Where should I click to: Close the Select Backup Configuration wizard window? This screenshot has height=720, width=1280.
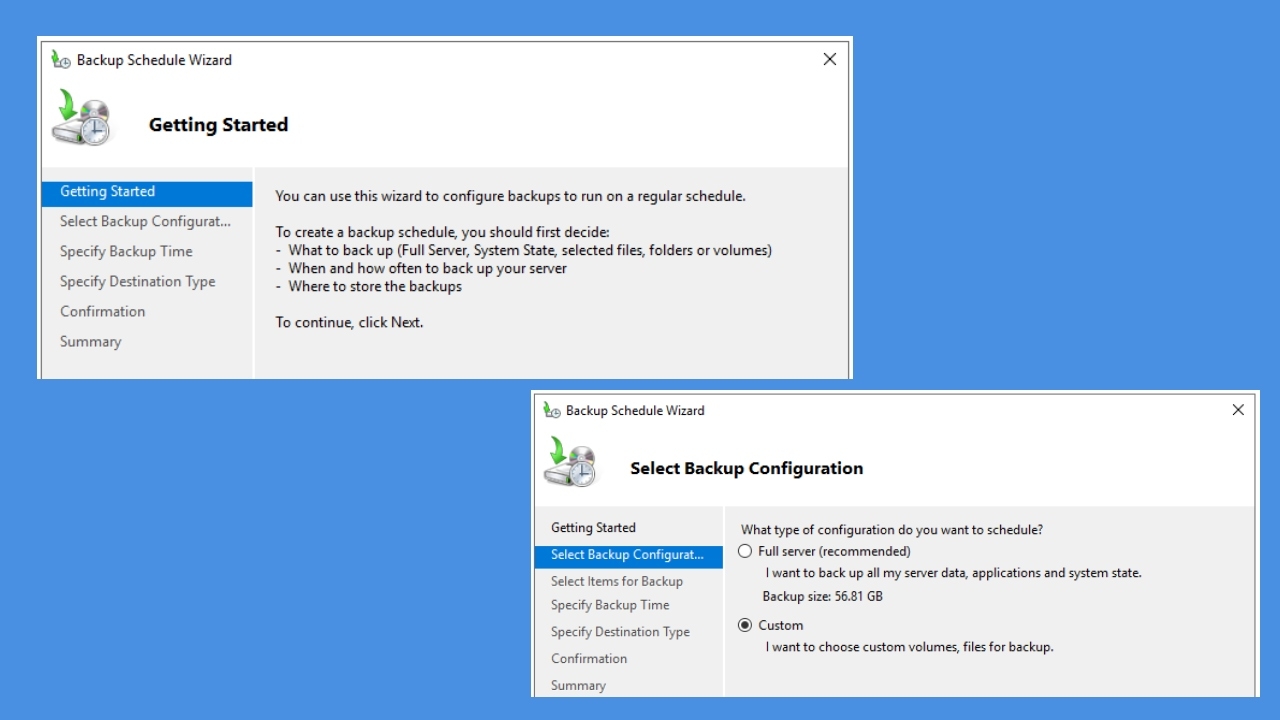tap(1238, 410)
